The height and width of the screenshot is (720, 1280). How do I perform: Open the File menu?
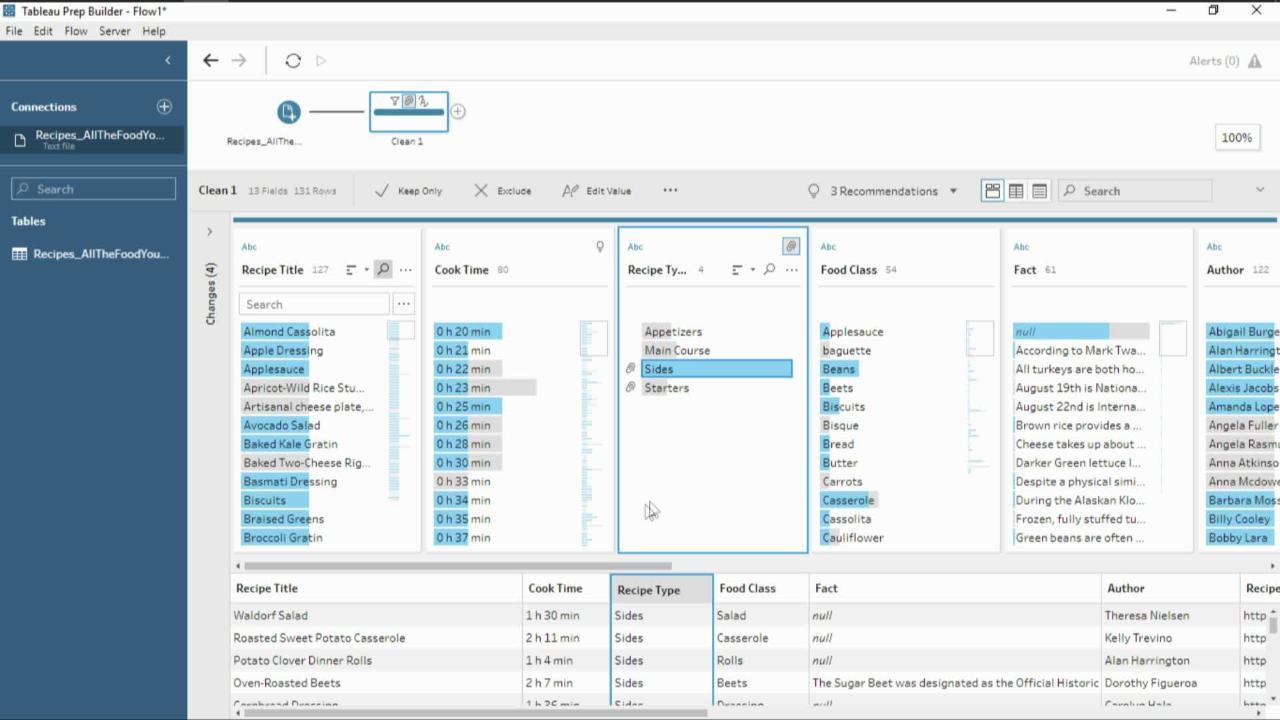(x=14, y=31)
